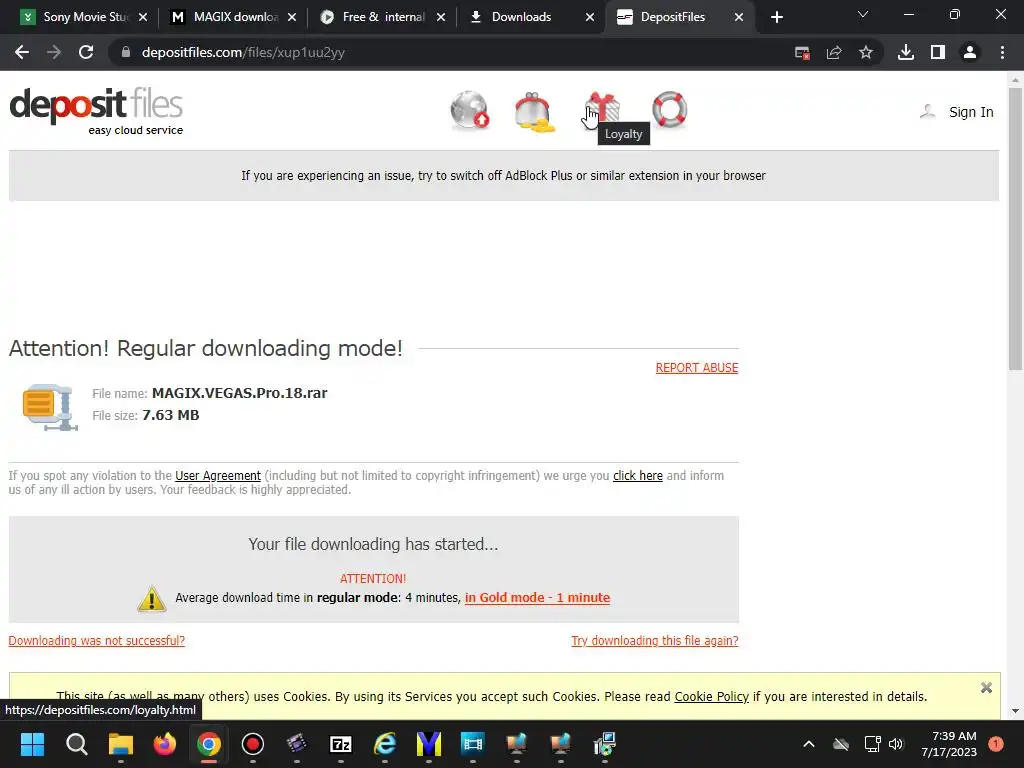This screenshot has width=1024, height=768.
Task: Open a new browser tab
Action: click(x=776, y=17)
